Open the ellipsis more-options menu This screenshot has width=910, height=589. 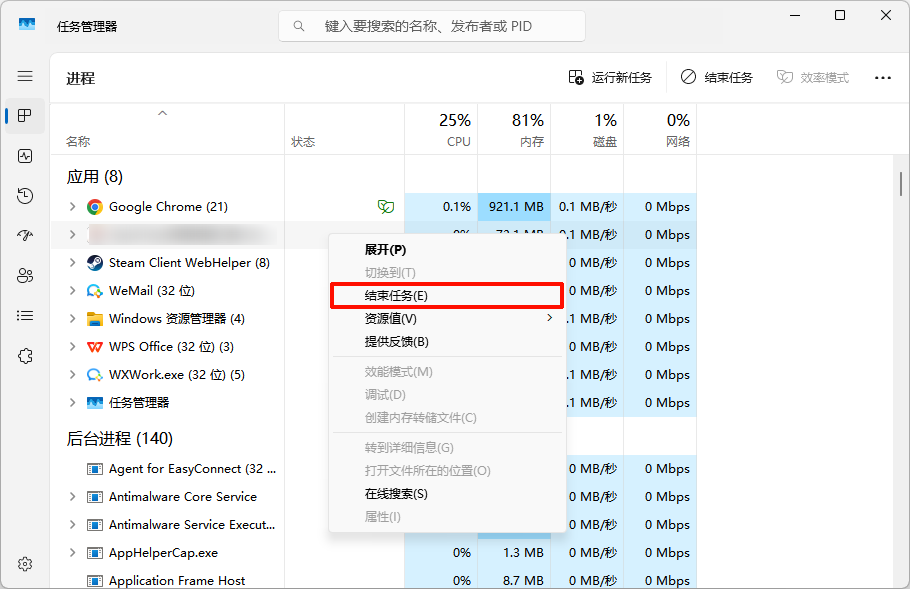(882, 77)
